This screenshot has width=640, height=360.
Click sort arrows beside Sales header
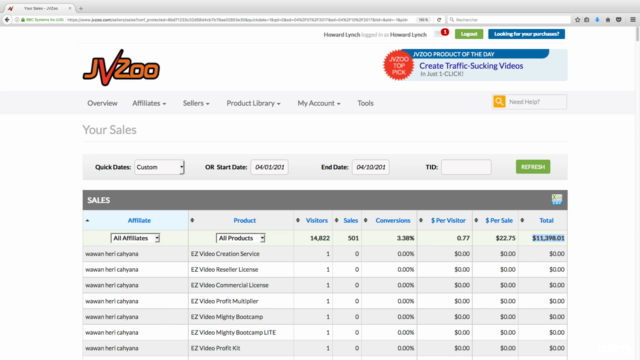pyautogui.click(x=336, y=220)
